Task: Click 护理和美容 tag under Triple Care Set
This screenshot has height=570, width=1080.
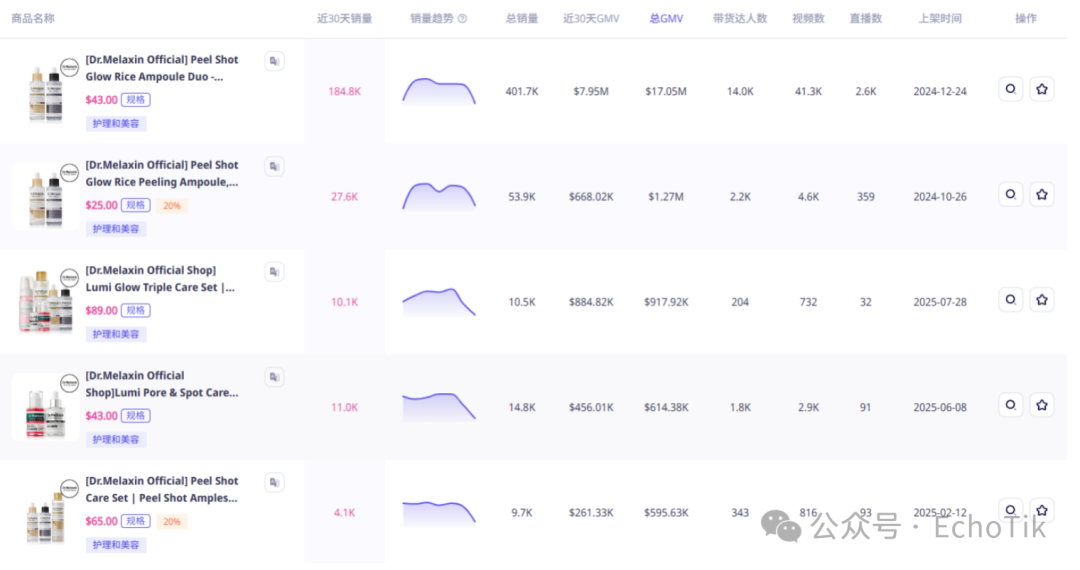Action: [116, 335]
